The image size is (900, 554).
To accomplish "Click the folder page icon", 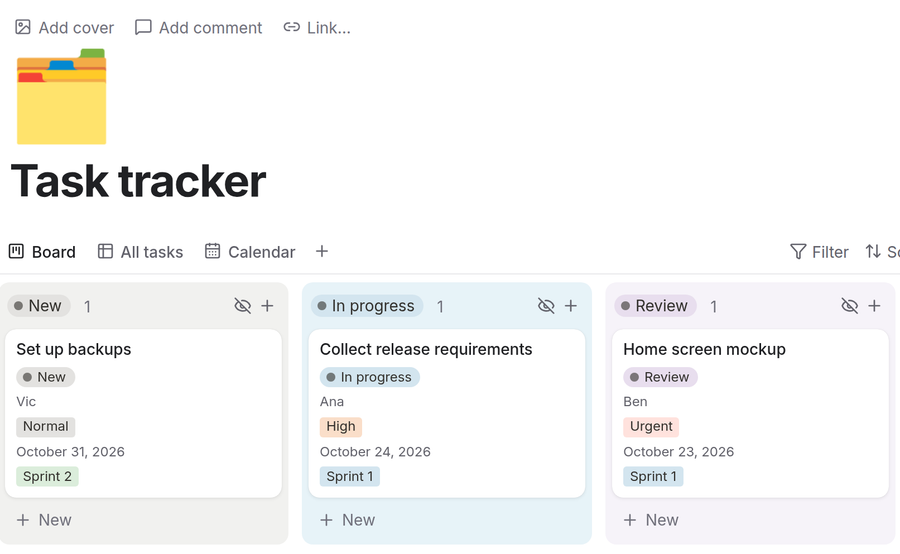I will pos(61,96).
